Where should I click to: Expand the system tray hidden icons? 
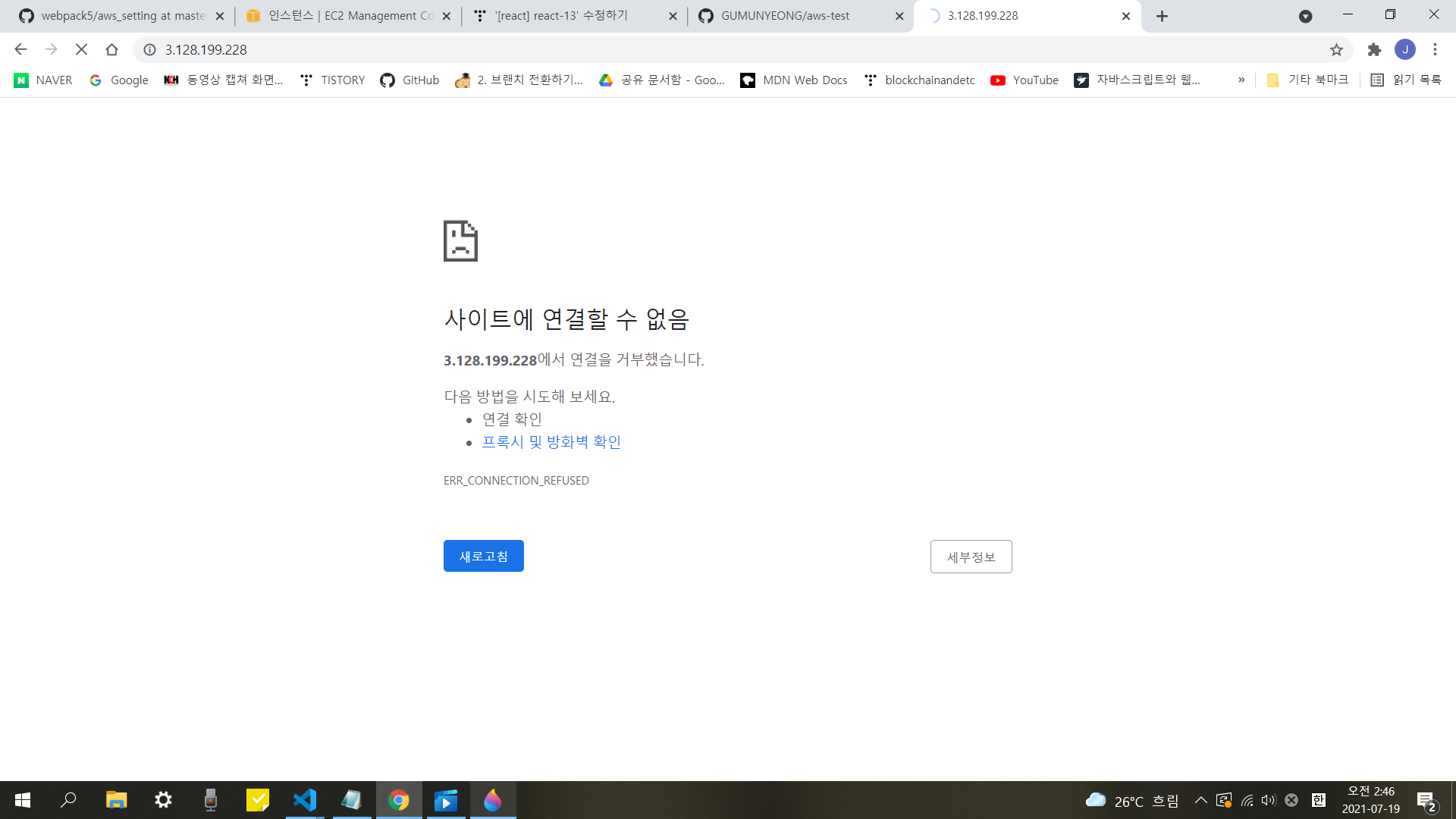click(x=1200, y=800)
